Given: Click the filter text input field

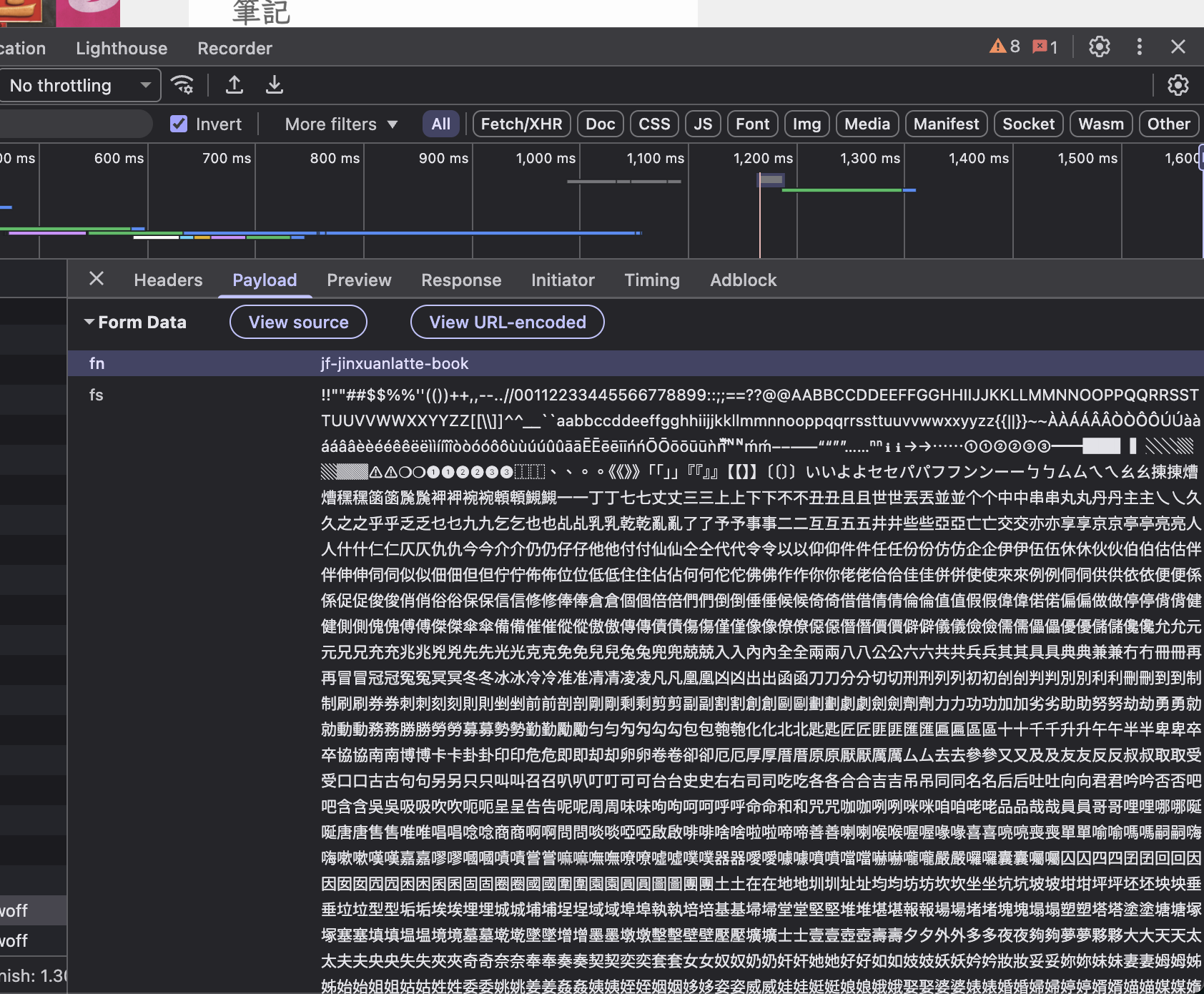Looking at the screenshot, I should pyautogui.click(x=75, y=124).
